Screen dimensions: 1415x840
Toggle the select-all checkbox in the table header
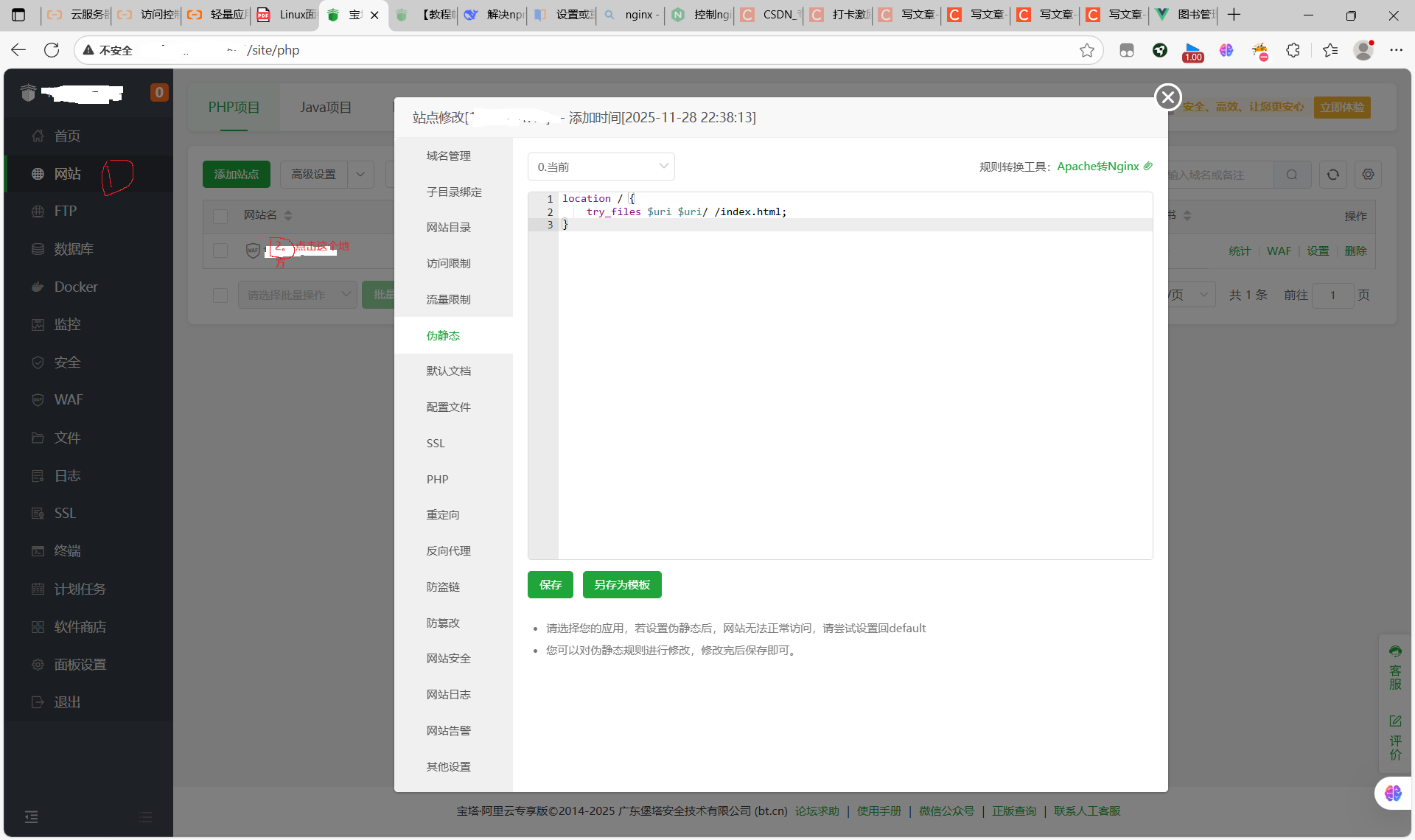tap(220, 216)
